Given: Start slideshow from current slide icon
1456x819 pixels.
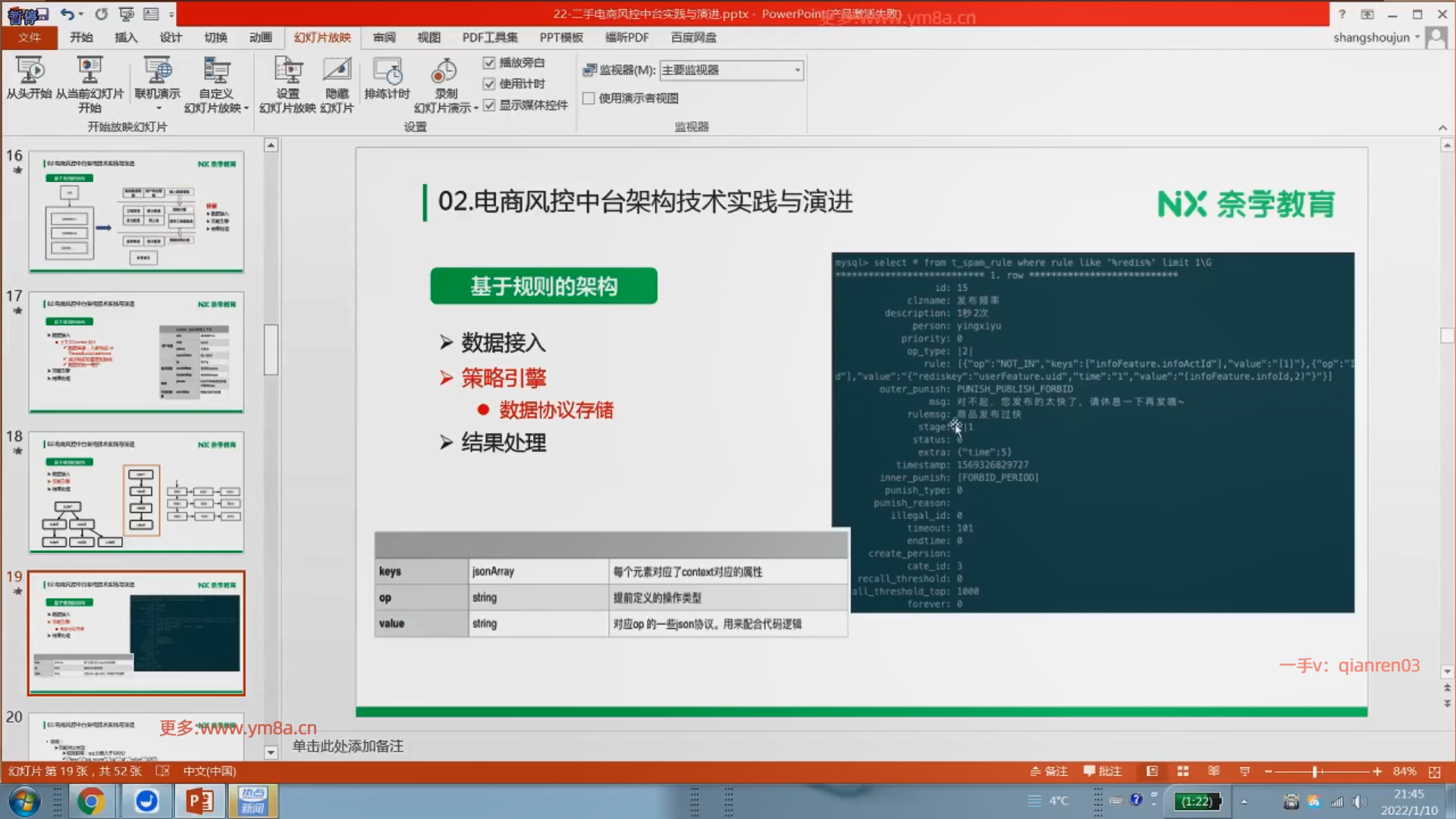Looking at the screenshot, I should pos(89,71).
